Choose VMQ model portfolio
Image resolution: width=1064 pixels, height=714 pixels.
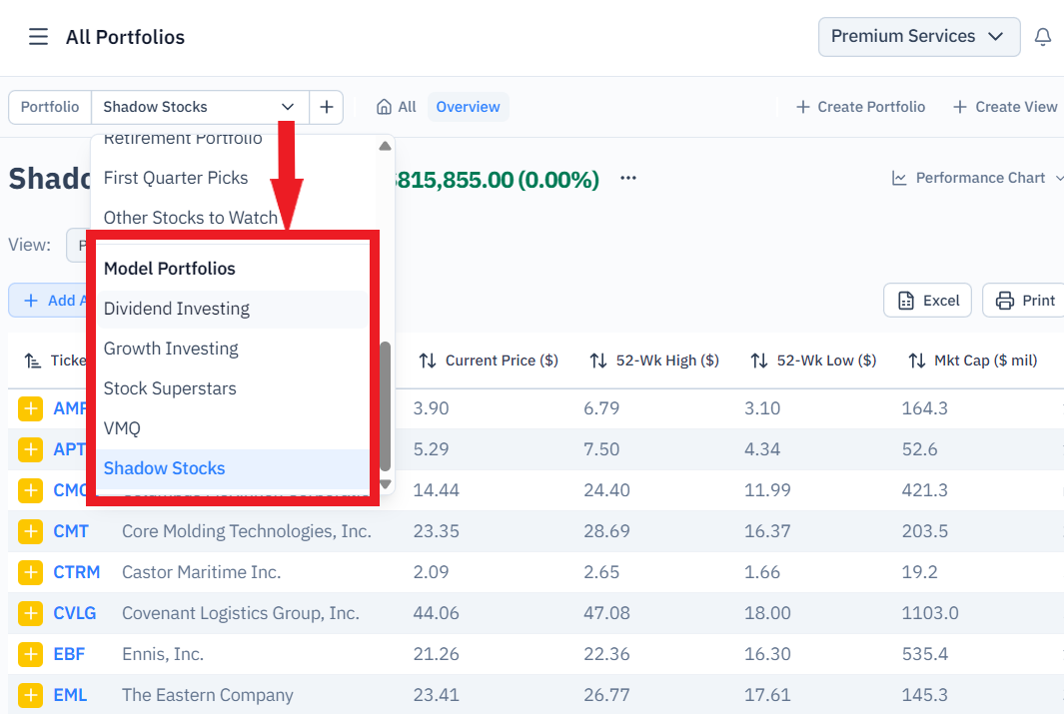(232, 429)
